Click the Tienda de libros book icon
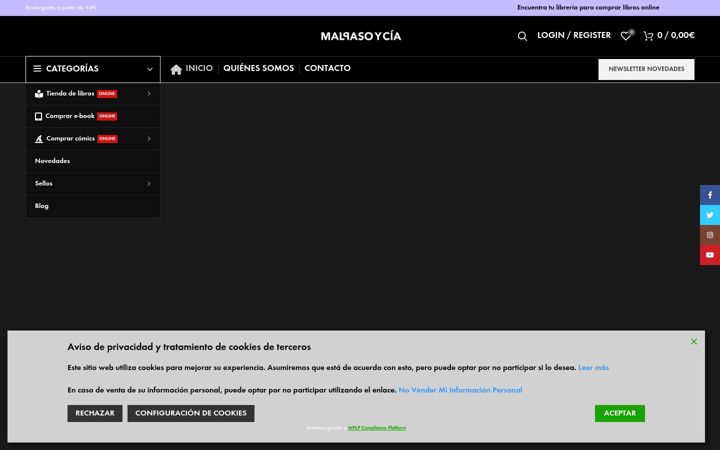Screen dimensions: 720x450 (x=39, y=94)
